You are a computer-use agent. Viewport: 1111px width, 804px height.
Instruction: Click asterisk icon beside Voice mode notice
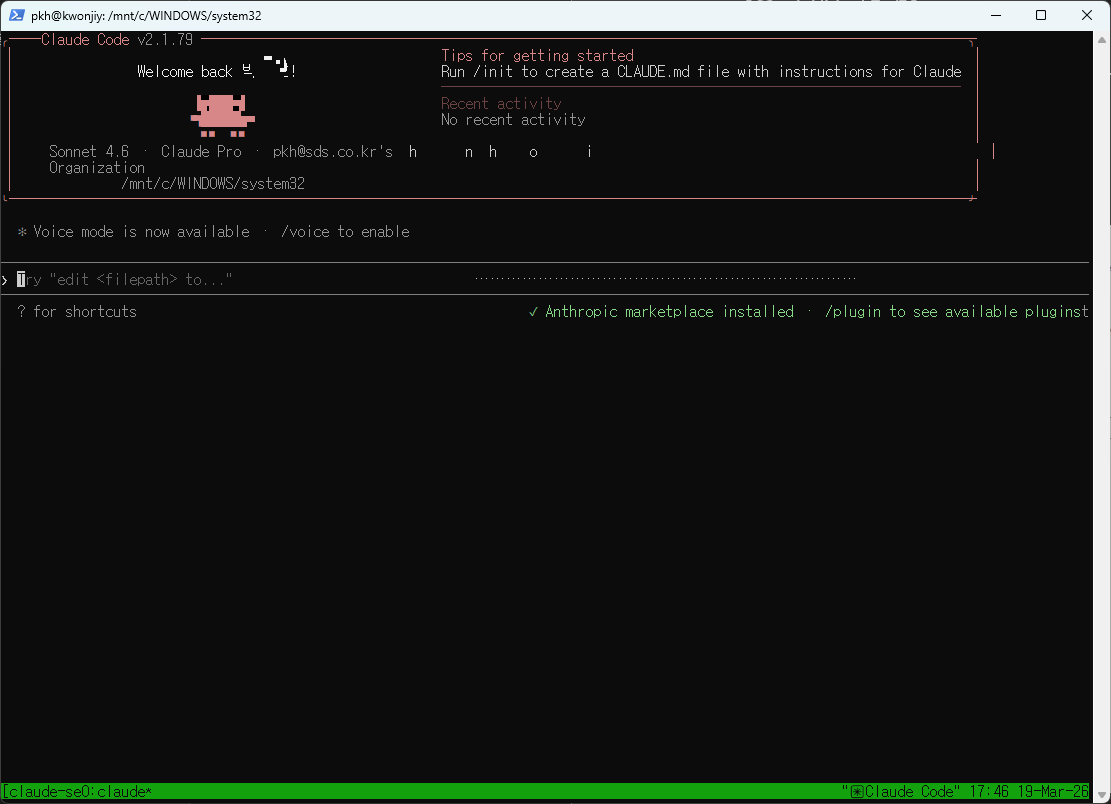(22, 232)
